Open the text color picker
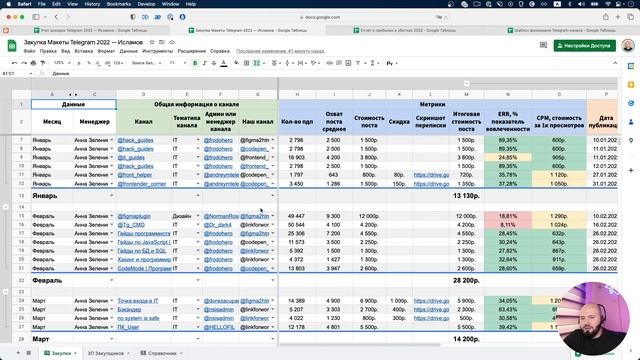The width and height of the screenshot is (640, 360). point(224,63)
